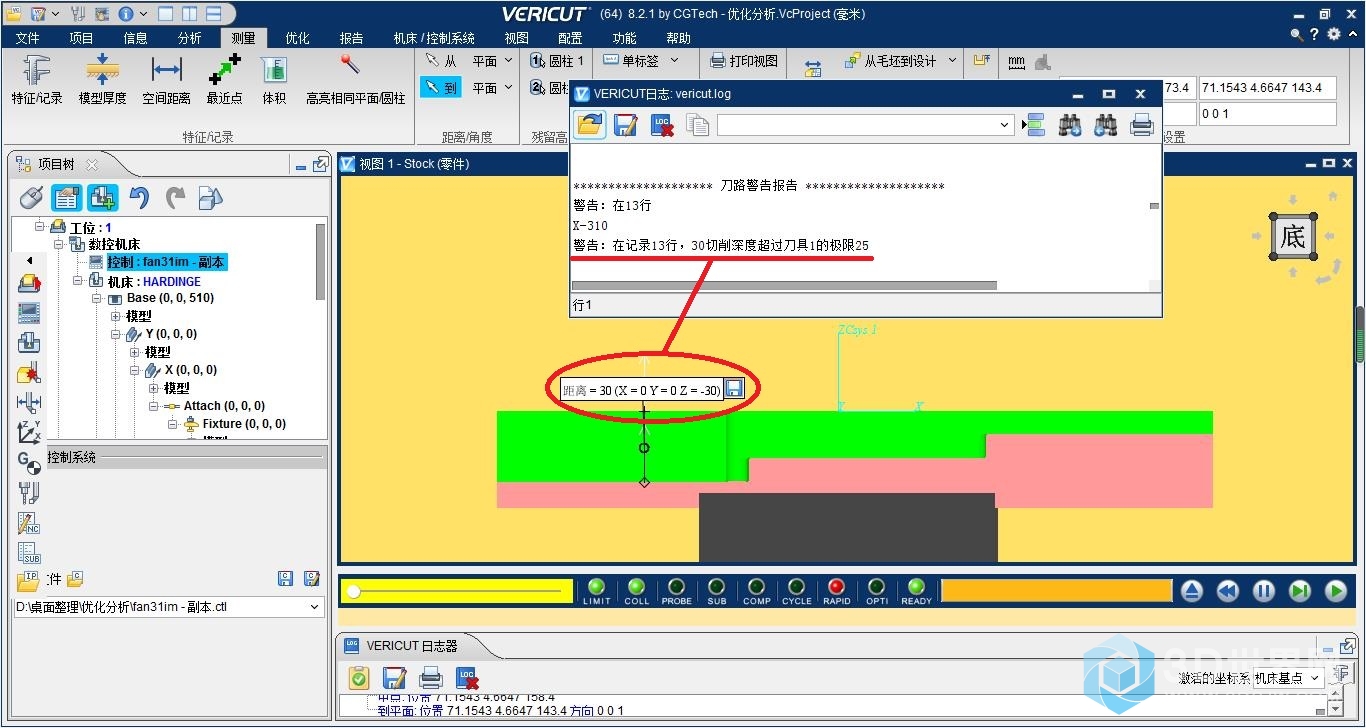Search forward binoculars in log window

coord(1069,125)
